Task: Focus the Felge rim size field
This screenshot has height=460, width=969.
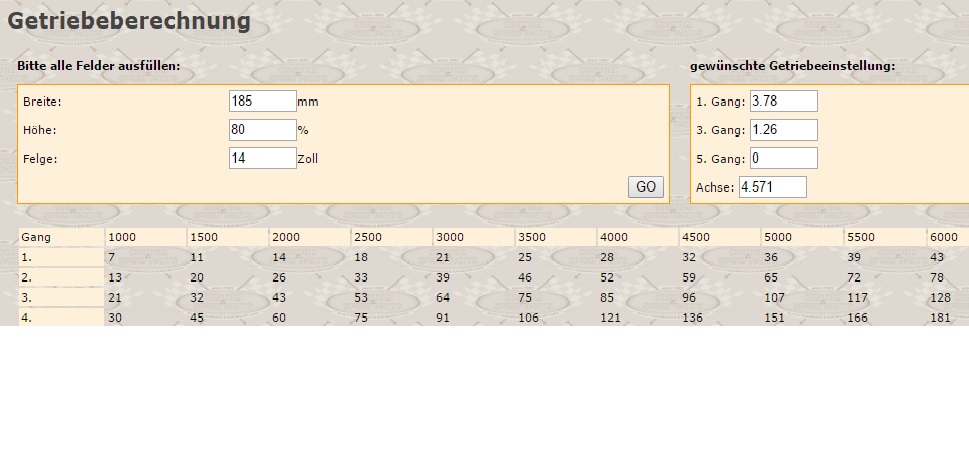Action: point(262,158)
